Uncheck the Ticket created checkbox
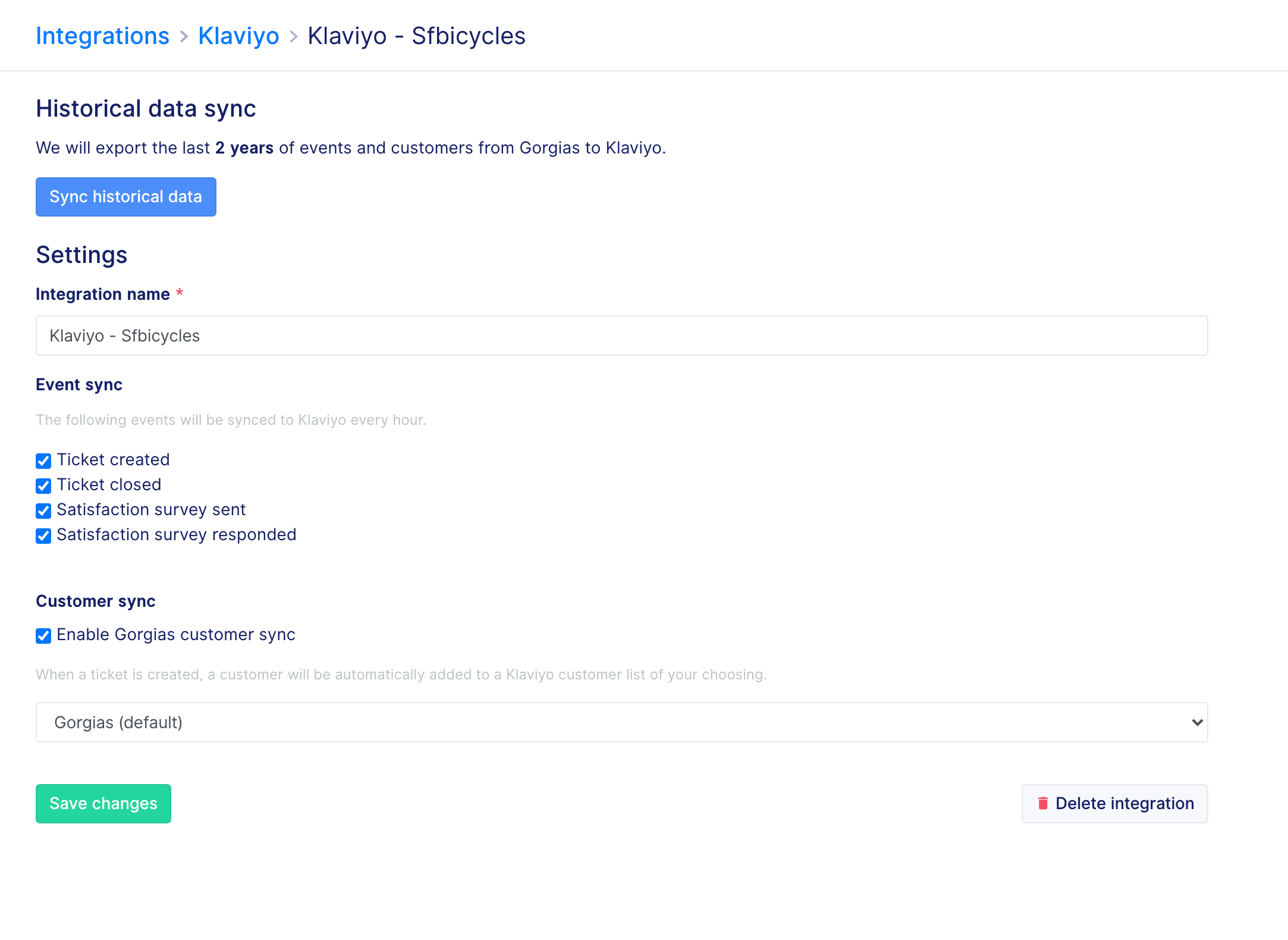1288x940 pixels. click(x=43, y=461)
